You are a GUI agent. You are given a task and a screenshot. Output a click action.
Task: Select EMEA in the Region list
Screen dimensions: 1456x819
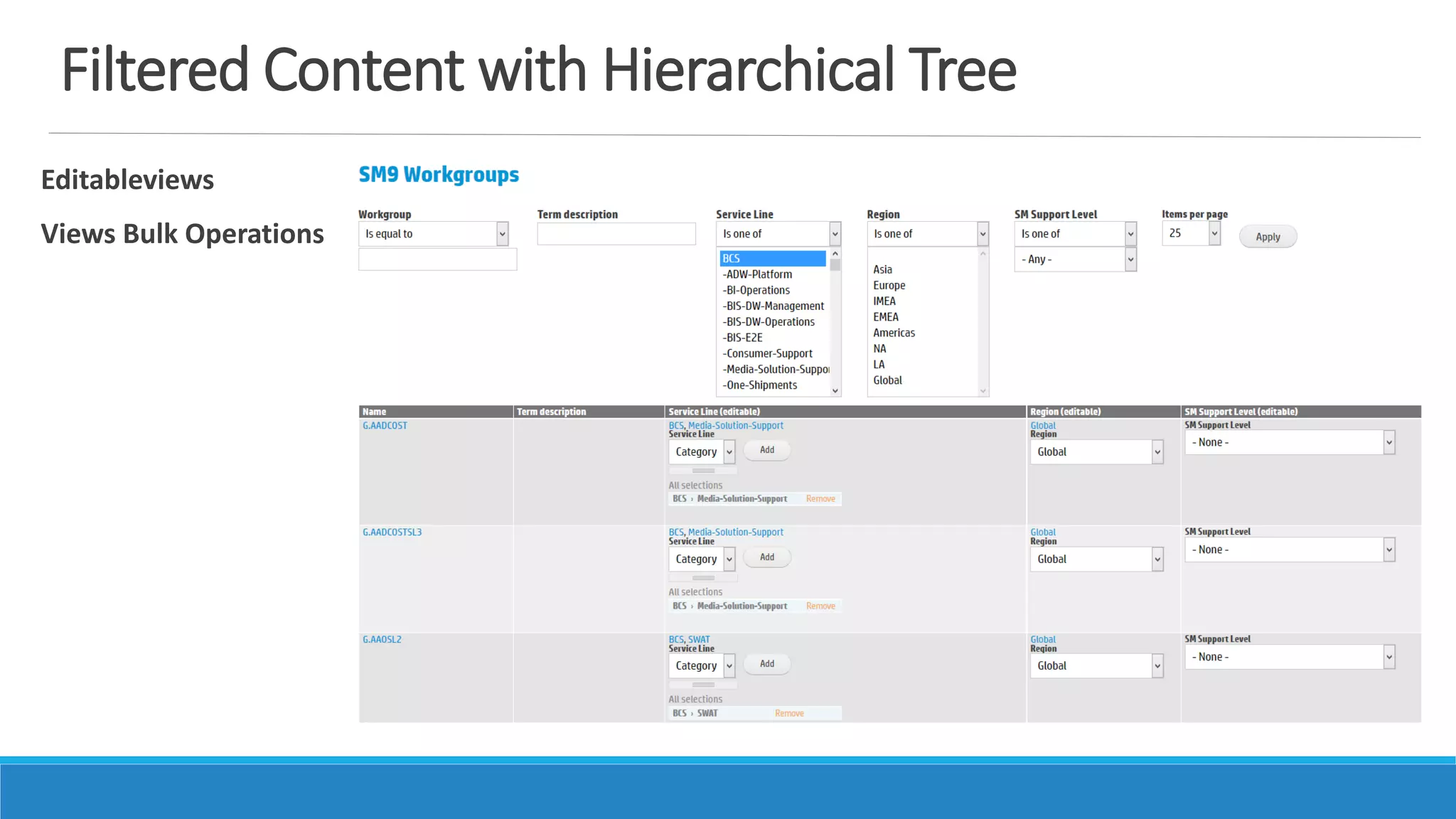pyautogui.click(x=886, y=317)
